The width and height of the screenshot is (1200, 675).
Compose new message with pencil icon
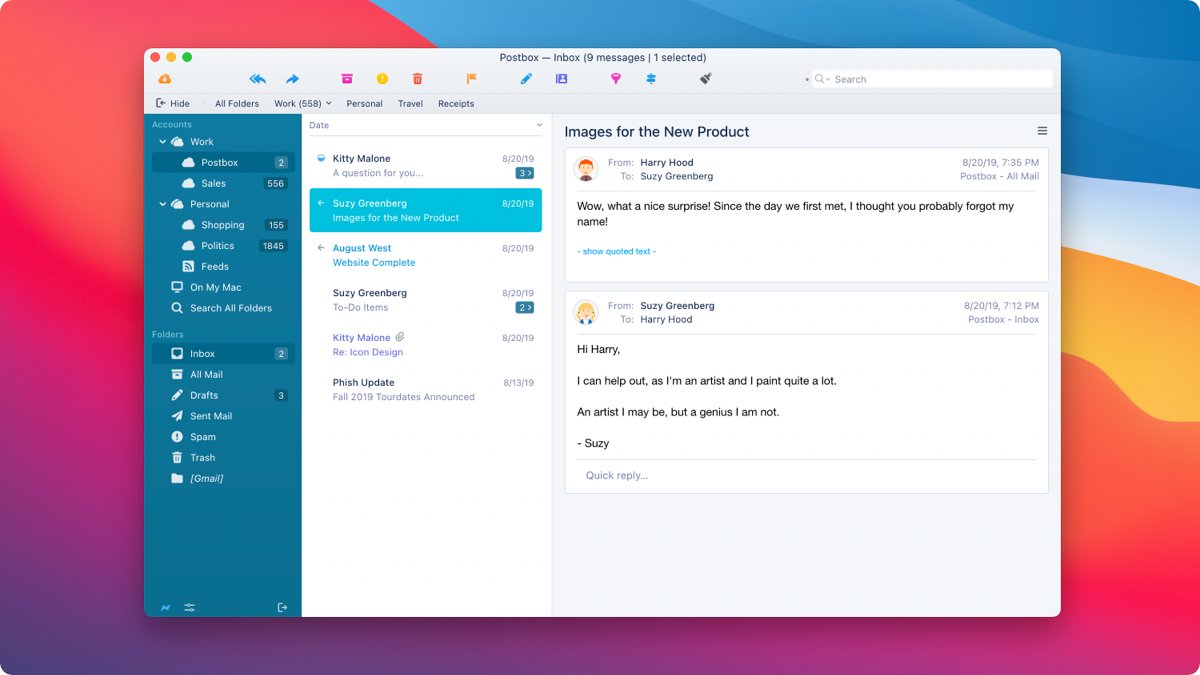coord(526,79)
